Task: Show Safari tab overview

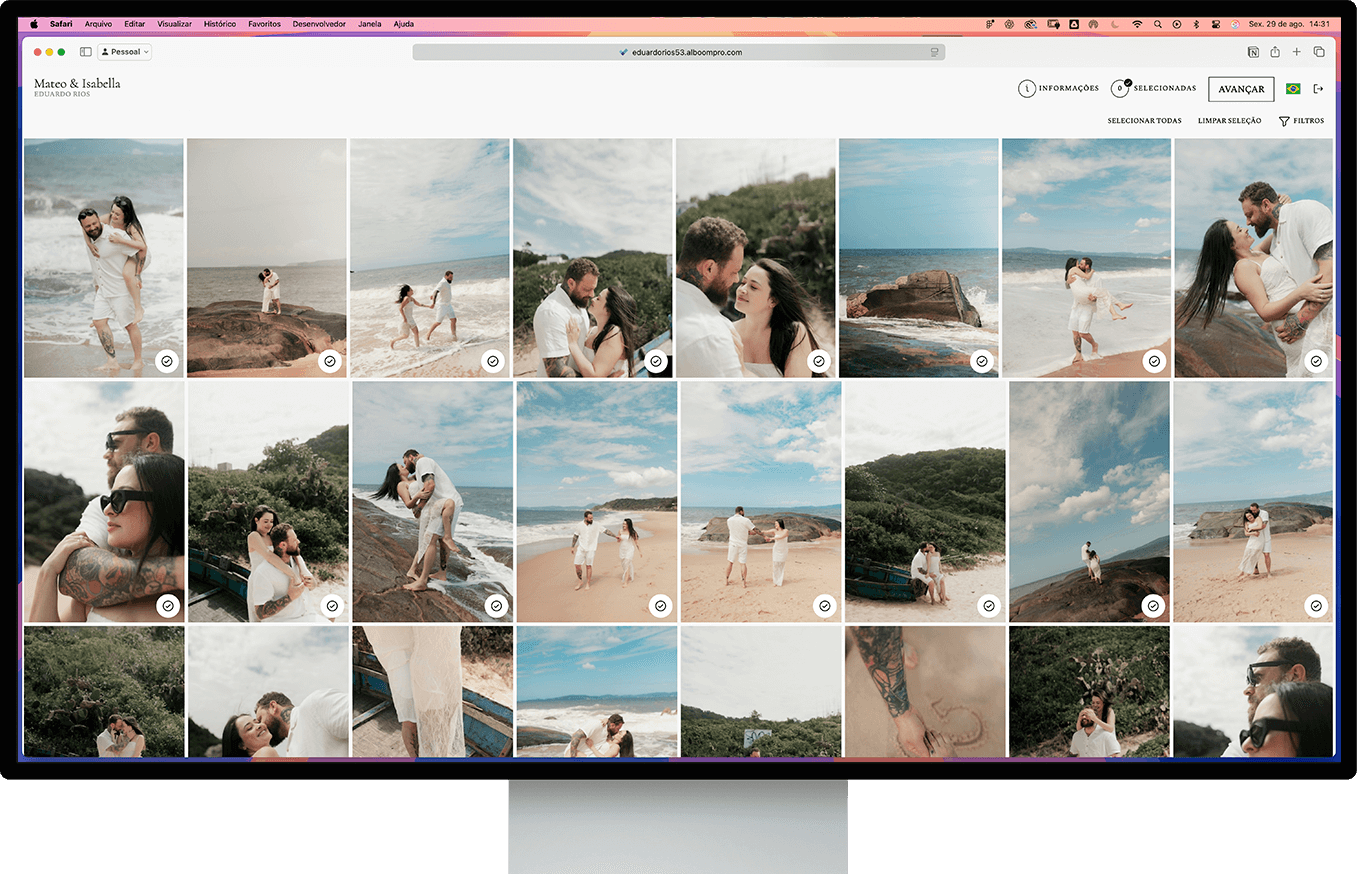Action: click(x=1319, y=52)
